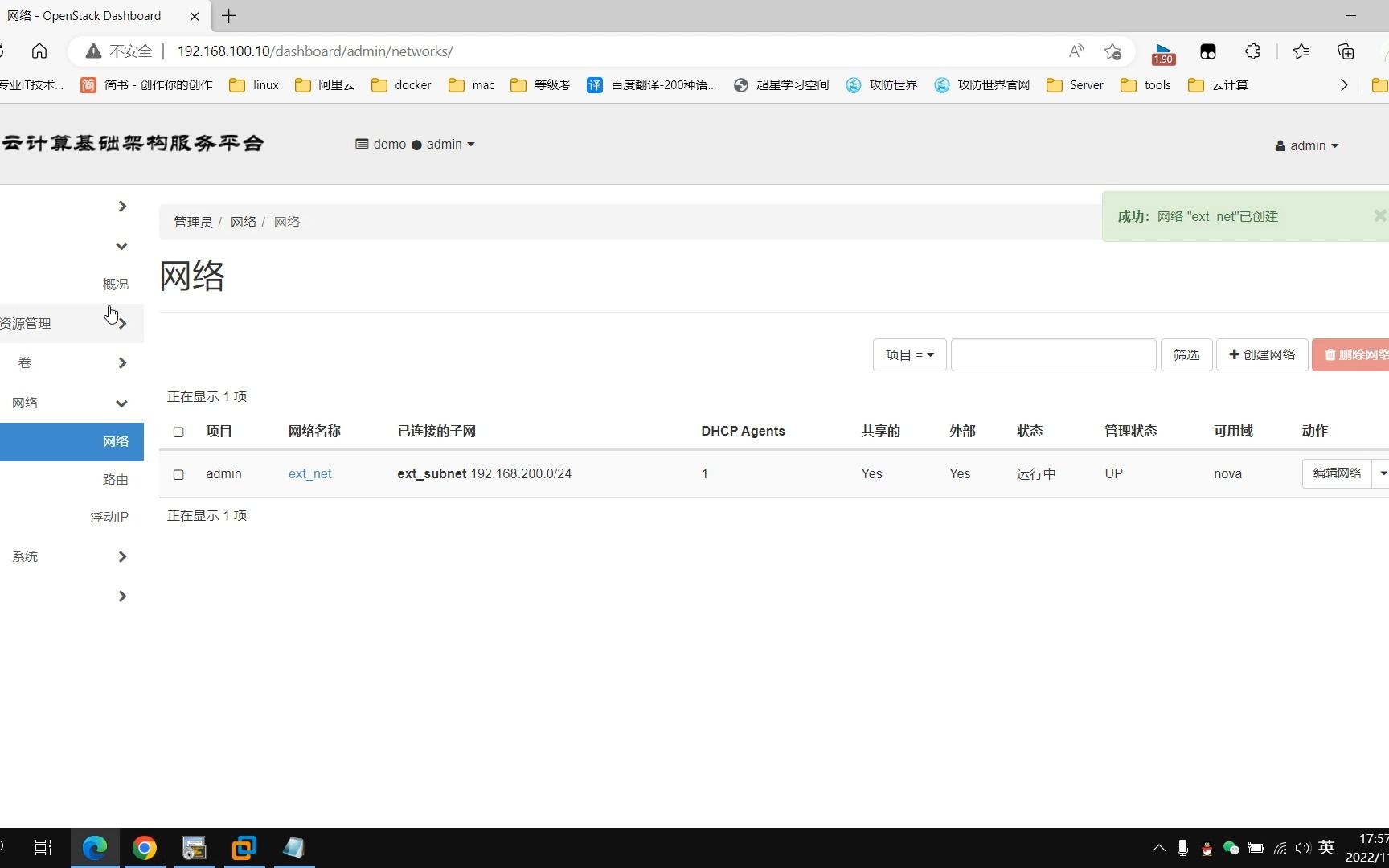Open the 等级考 bookmarks folder
The width and height of the screenshot is (1389, 868).
(x=540, y=85)
